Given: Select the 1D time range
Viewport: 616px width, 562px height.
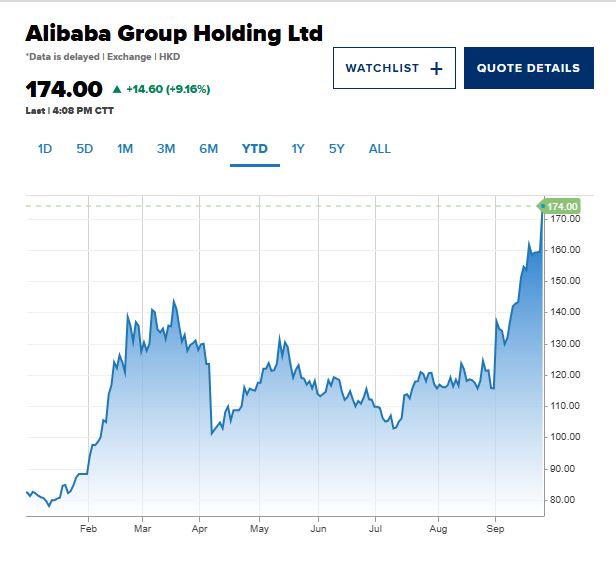Looking at the screenshot, I should tap(45, 149).
